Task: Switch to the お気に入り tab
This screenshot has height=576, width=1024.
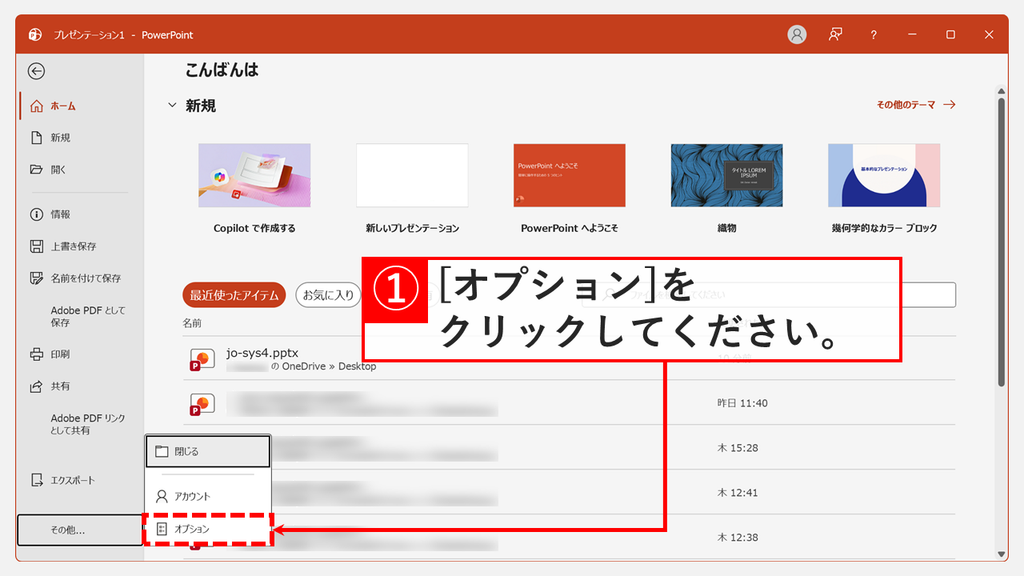Action: (328, 295)
